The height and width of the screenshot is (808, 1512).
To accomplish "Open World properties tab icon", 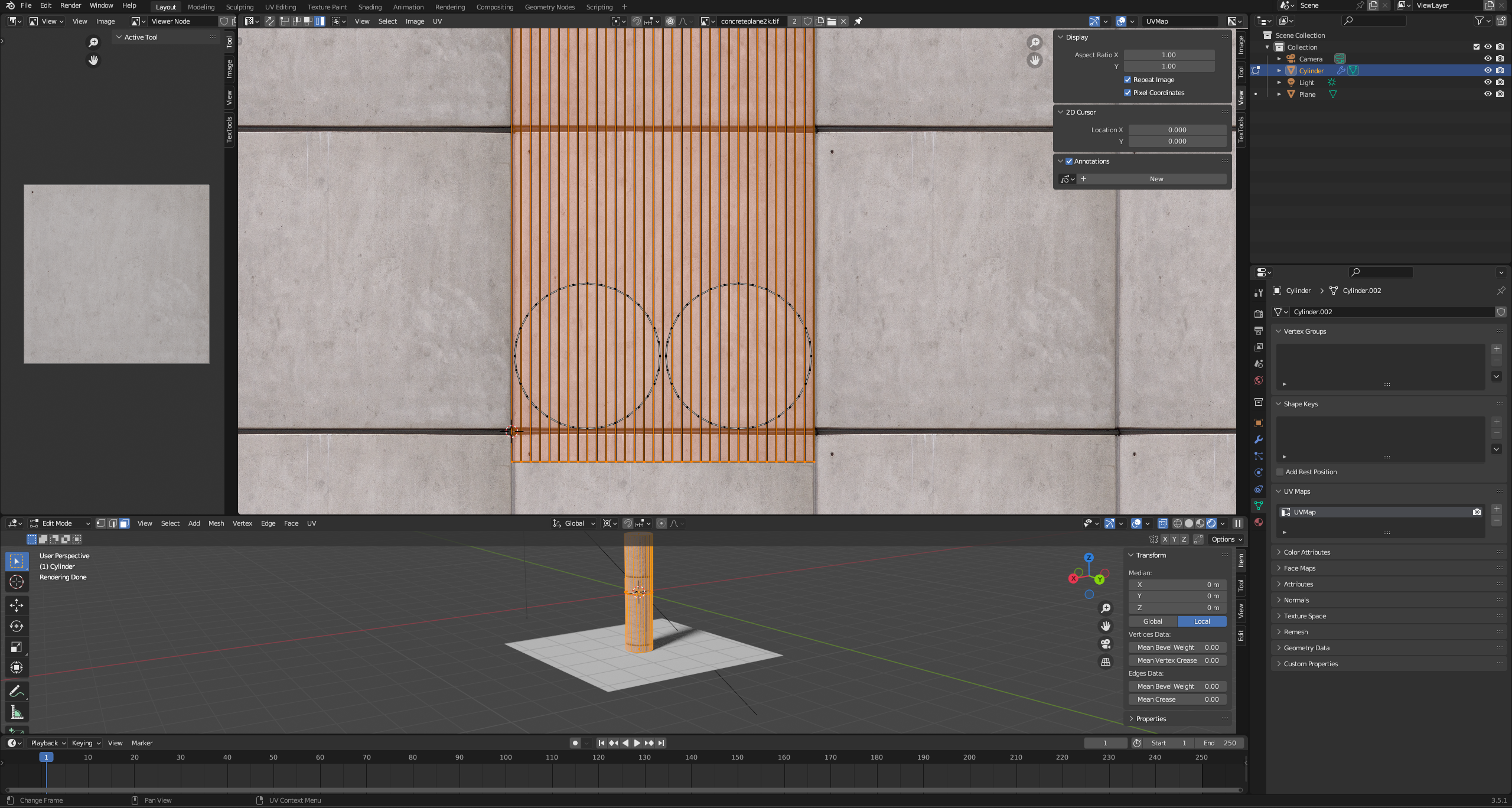I will 1259,380.
